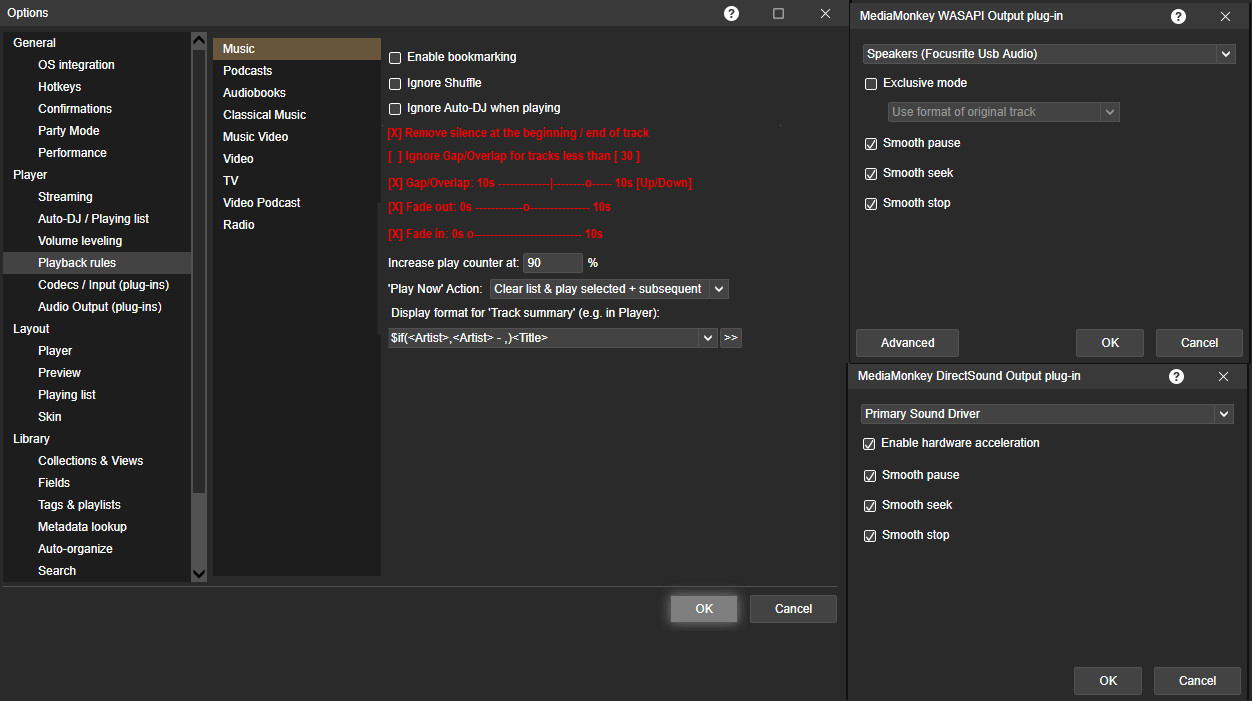Screen dimensions: 1252x701
Task: Disable Enable hardware acceleration checkbox
Action: [869, 444]
